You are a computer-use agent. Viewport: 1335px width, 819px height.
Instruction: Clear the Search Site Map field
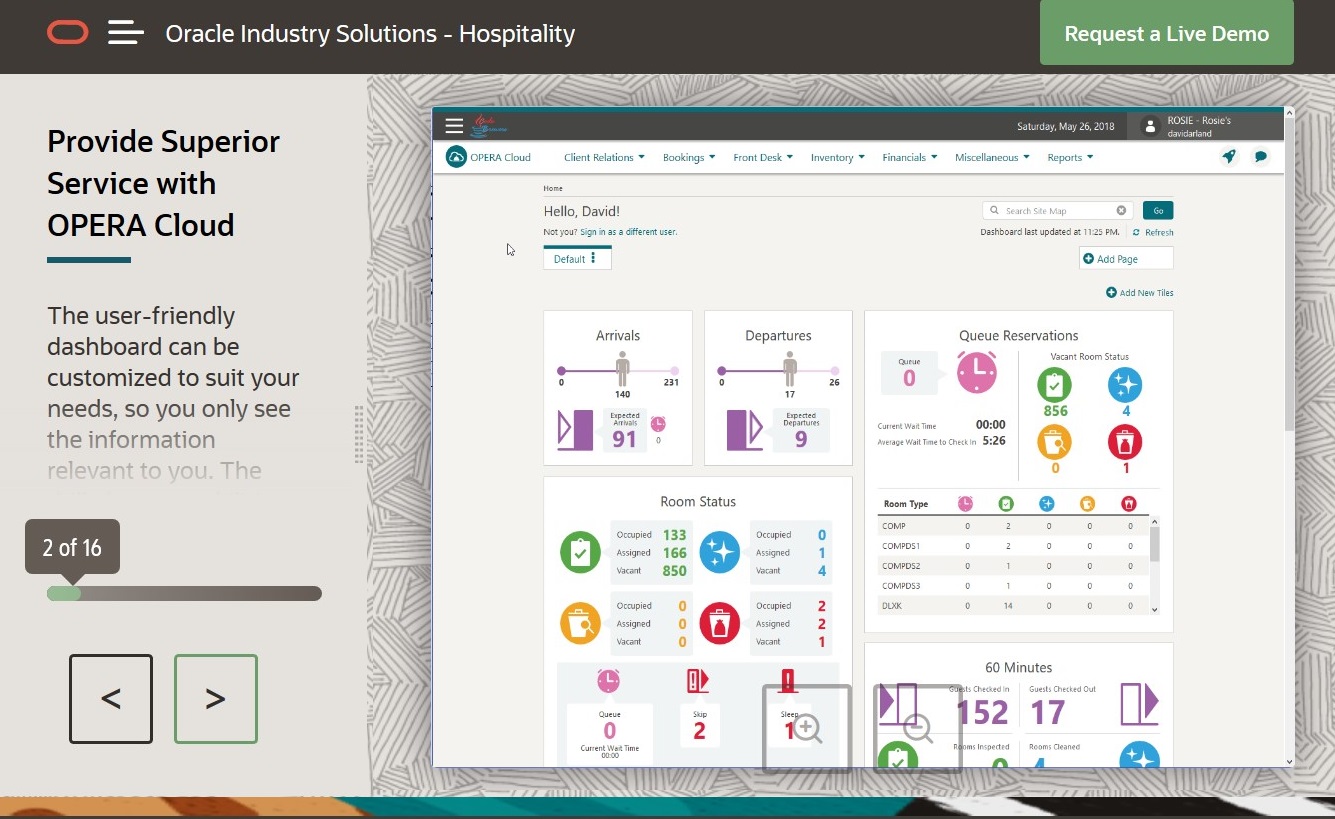tap(1122, 211)
